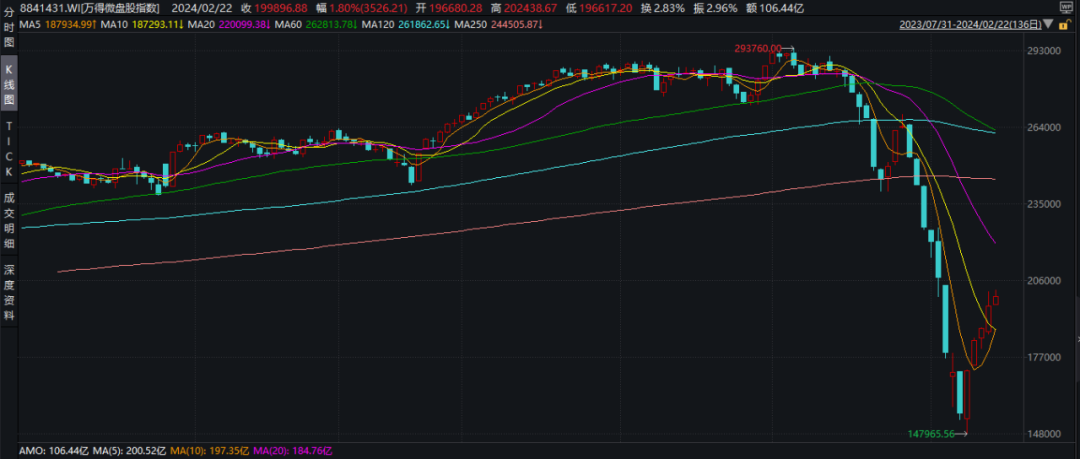The image size is (1080, 459).
Task: Open the 深度资料 tab
Action: pyautogui.click(x=8, y=292)
